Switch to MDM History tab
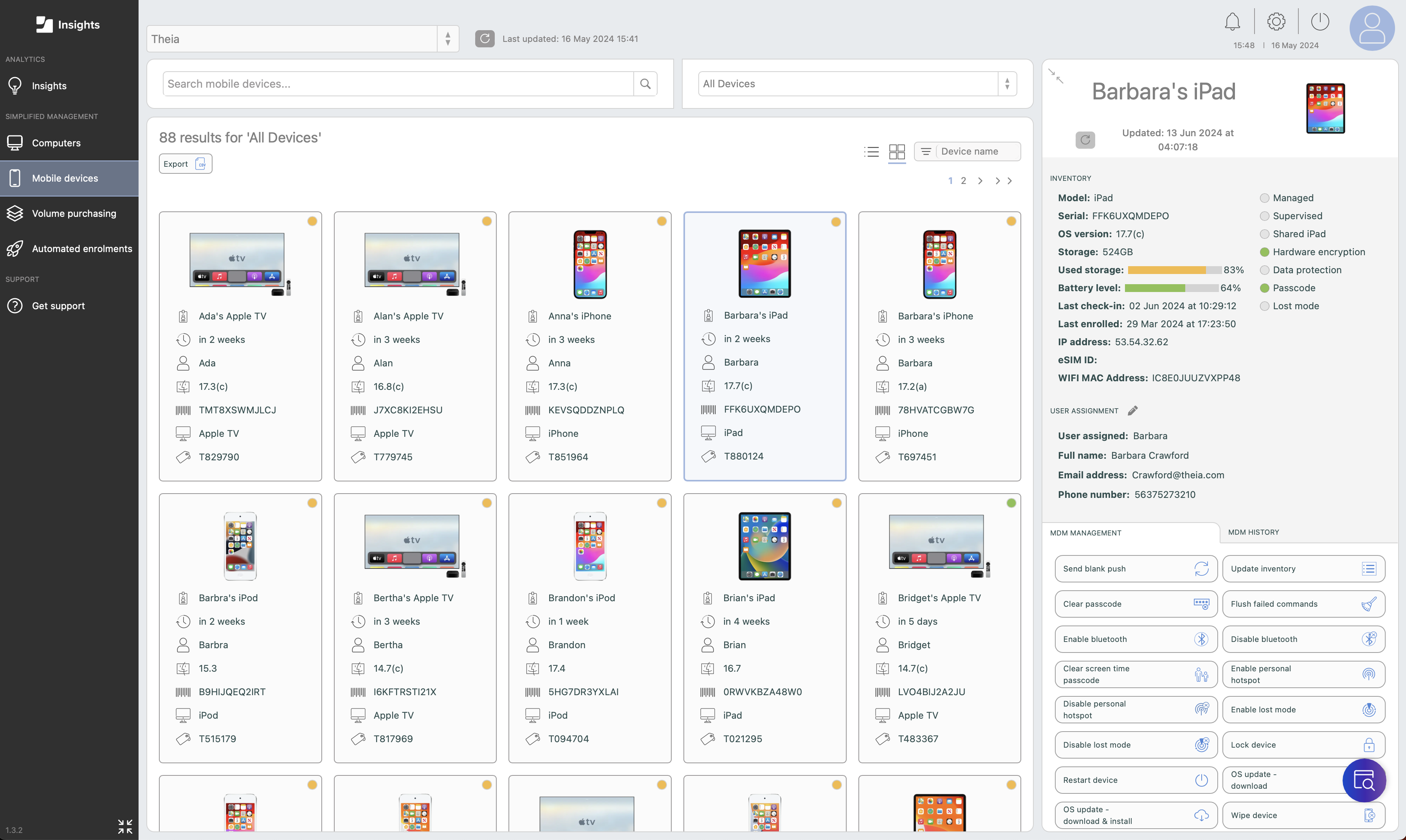The height and width of the screenshot is (840, 1406). pyautogui.click(x=1253, y=532)
